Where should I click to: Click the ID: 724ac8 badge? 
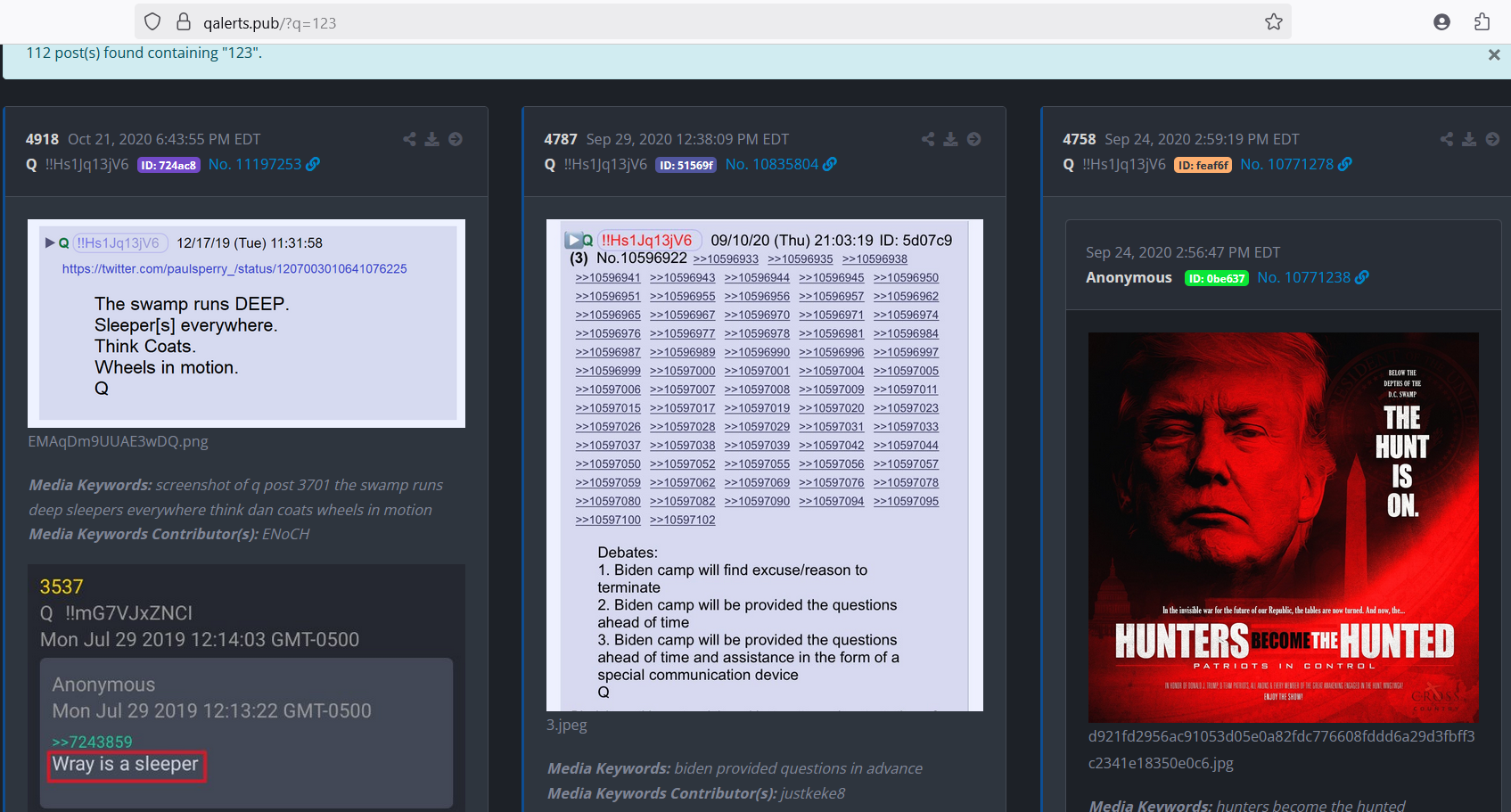pyautogui.click(x=168, y=165)
